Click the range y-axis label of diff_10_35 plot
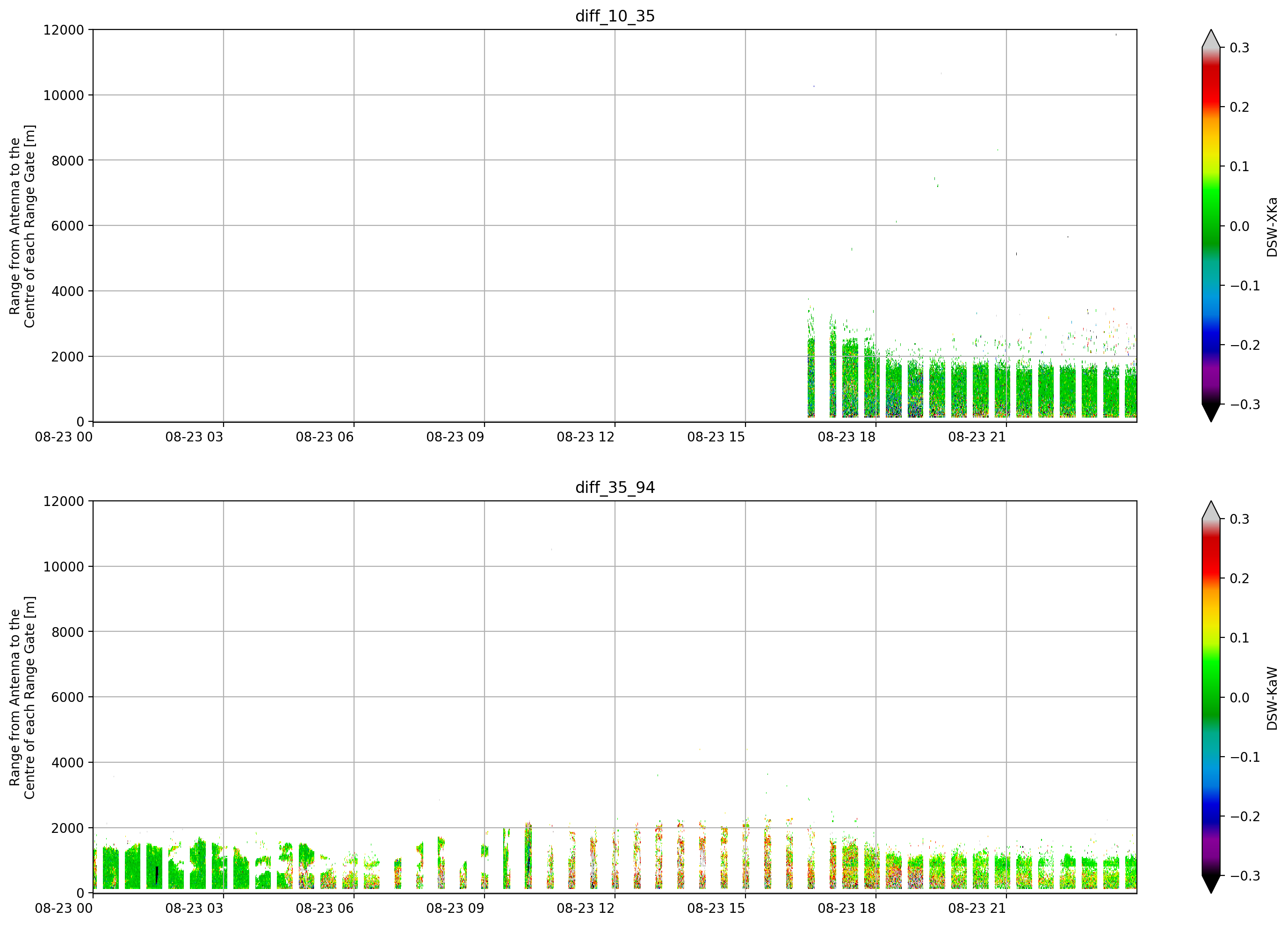 click(22, 226)
